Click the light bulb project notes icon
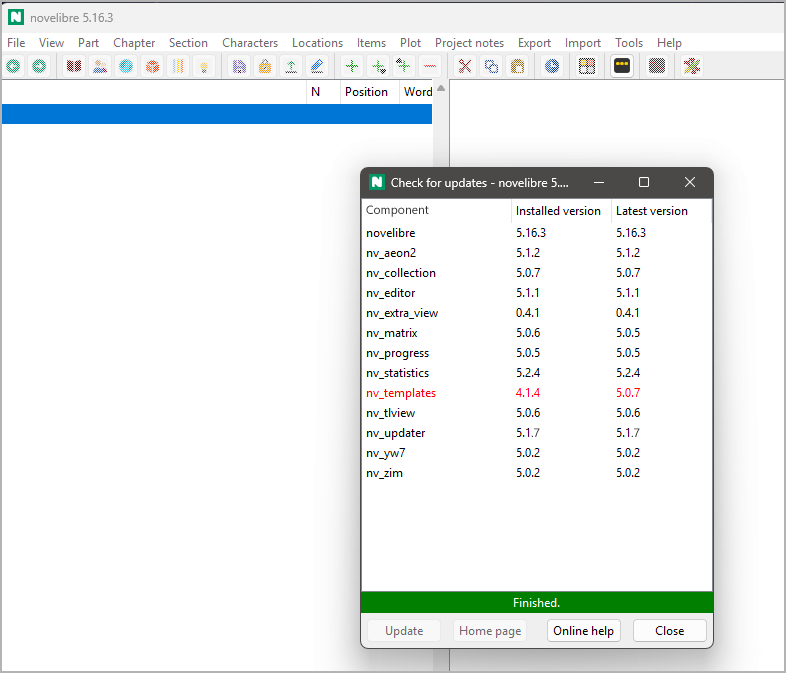This screenshot has width=786, height=673. (204, 66)
